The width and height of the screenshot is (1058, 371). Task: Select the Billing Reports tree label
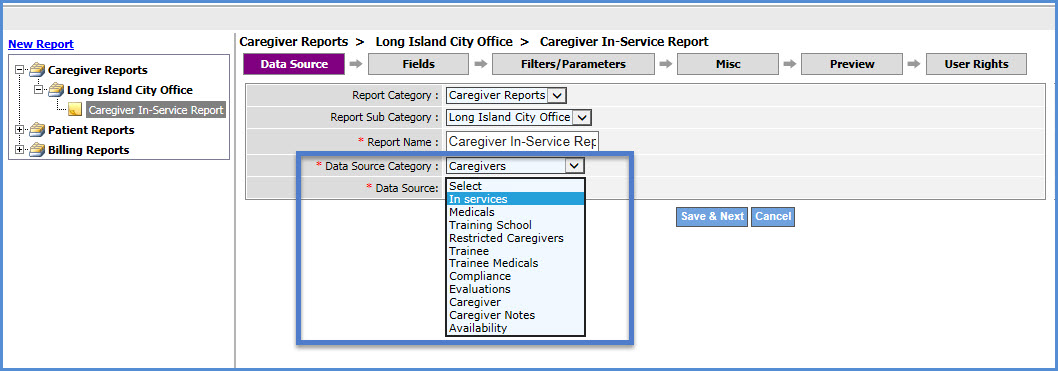(x=88, y=150)
